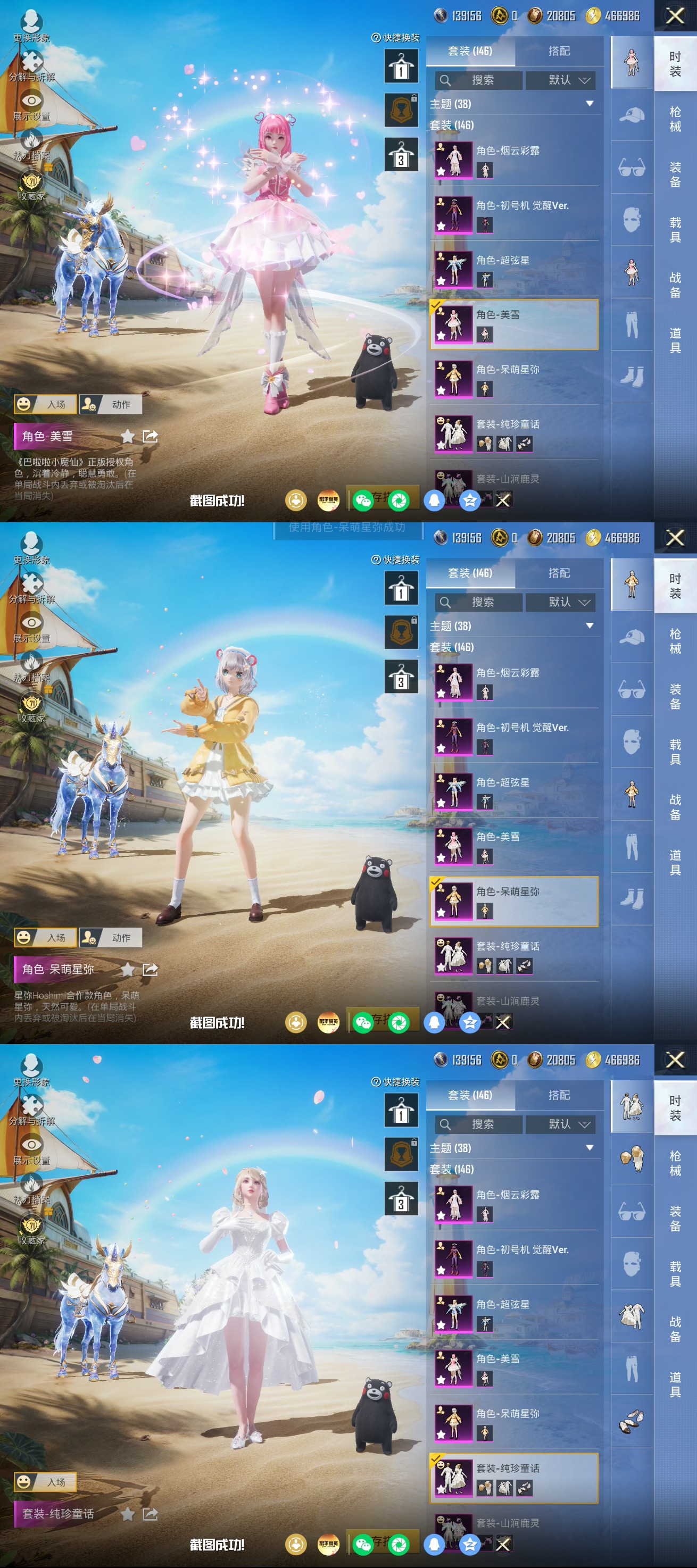Select quick outfit slot 1 on 角色-美雪 screen
This screenshot has height=1568, width=697.
[x=401, y=66]
